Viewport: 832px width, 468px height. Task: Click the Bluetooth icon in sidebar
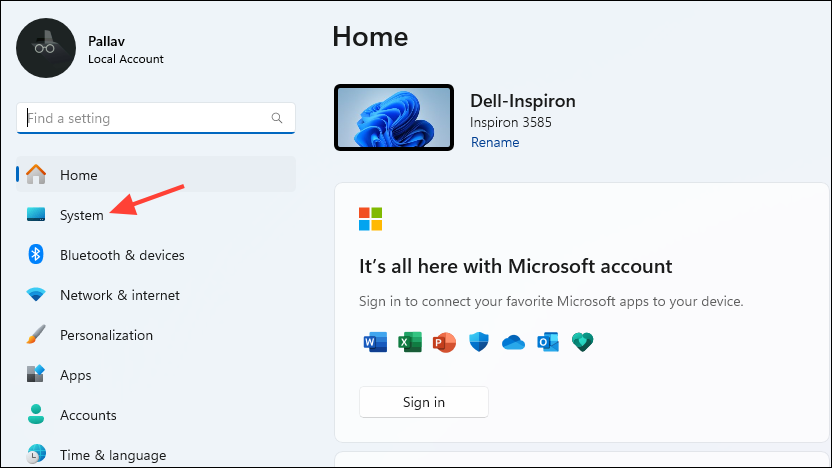[x=36, y=254]
